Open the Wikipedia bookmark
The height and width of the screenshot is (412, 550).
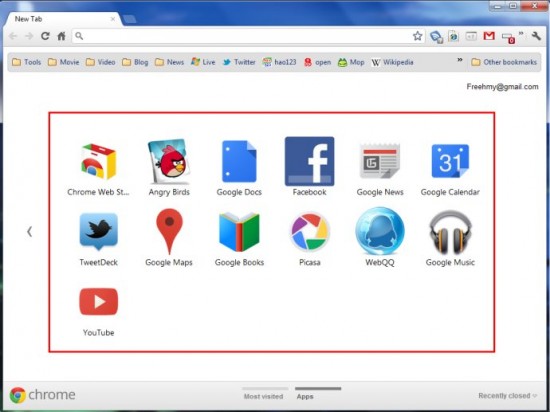click(392, 62)
